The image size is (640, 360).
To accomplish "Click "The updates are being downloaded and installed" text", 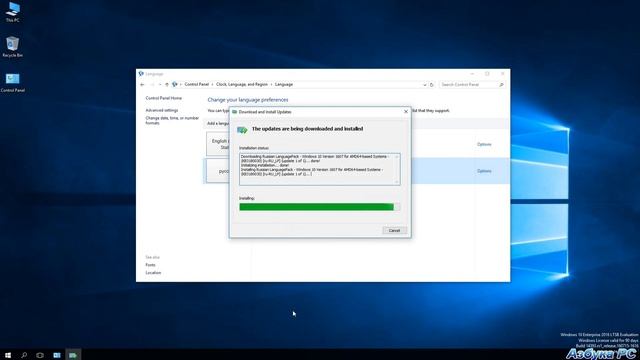I will [x=307, y=129].
